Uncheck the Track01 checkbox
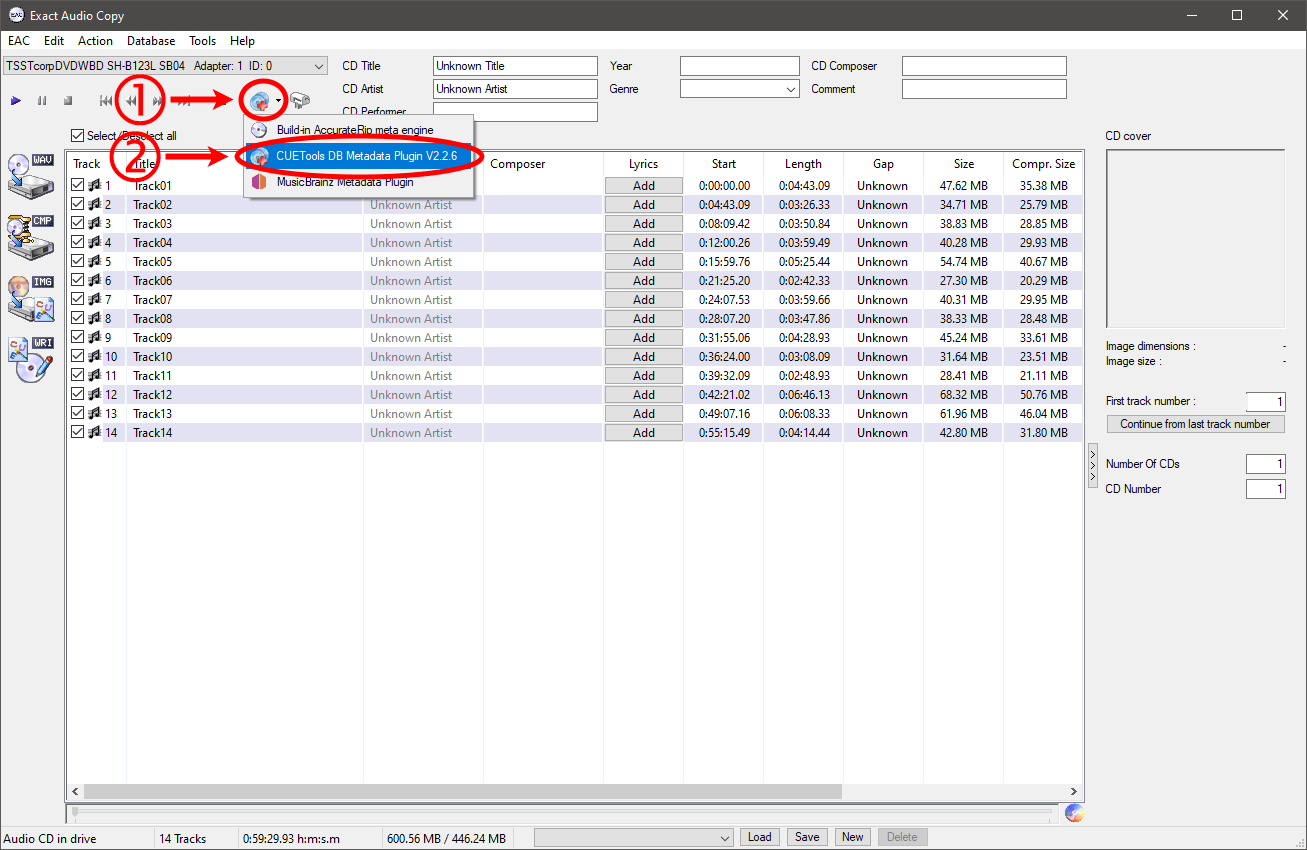The image size is (1307, 850). click(x=78, y=185)
